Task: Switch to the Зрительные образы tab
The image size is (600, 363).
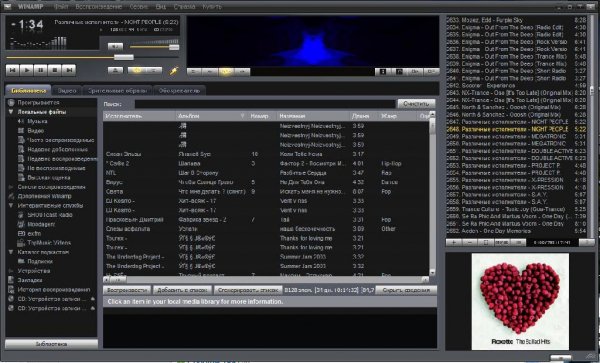Action: (117, 91)
